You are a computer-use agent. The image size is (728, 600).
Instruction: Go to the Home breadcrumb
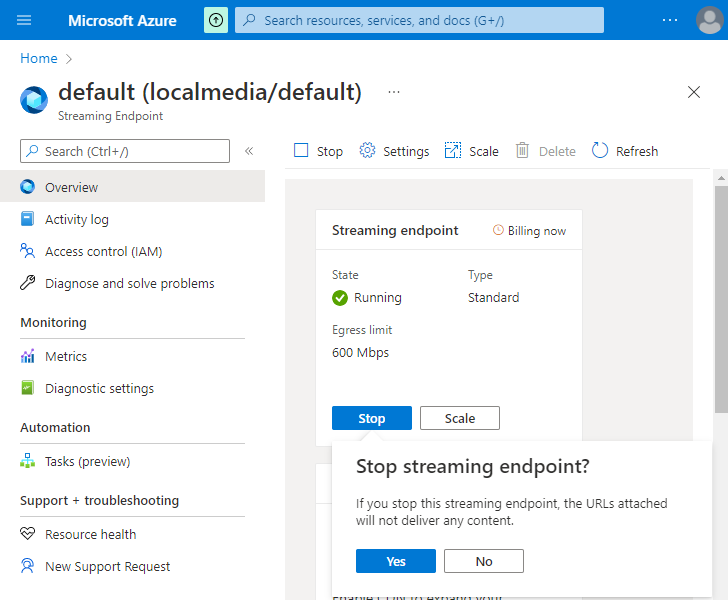(39, 59)
